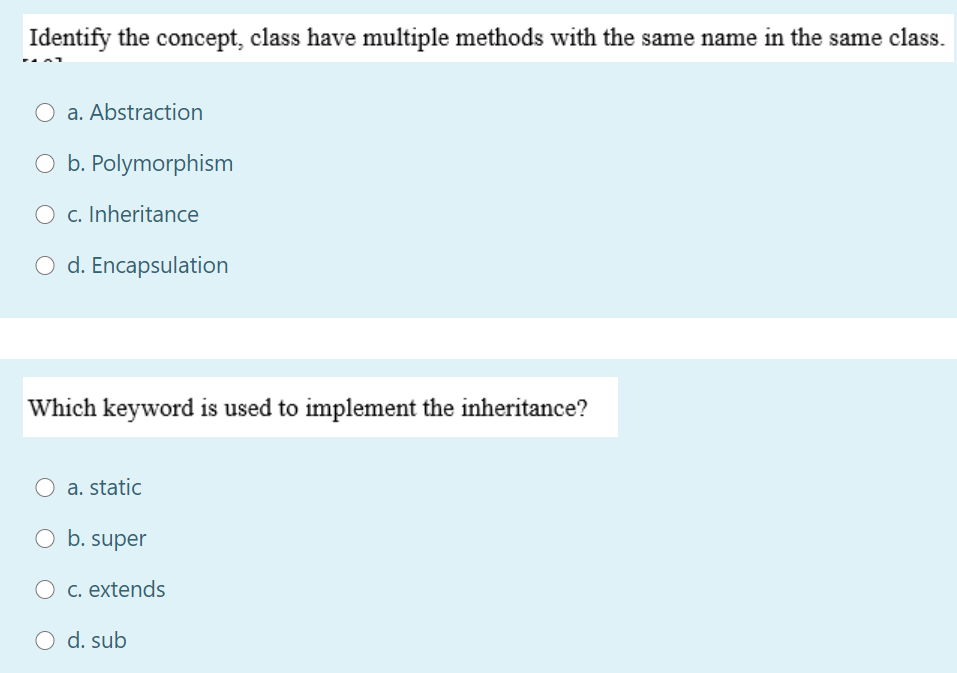Select radio button for option b. super
The height and width of the screenshot is (673, 957).
[45, 538]
